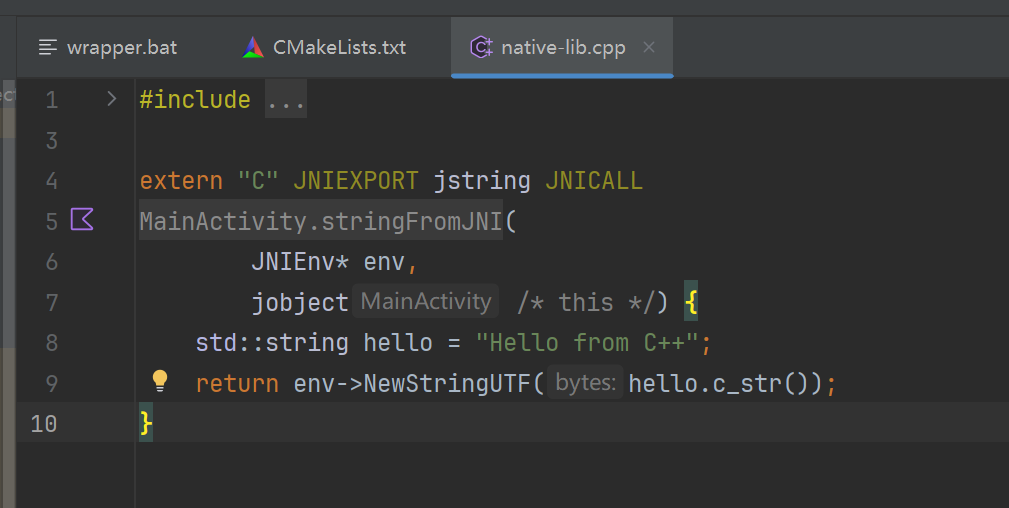Screen dimensions: 1009x508
Task: Click the closing brace on line 10
Action: click(x=146, y=423)
